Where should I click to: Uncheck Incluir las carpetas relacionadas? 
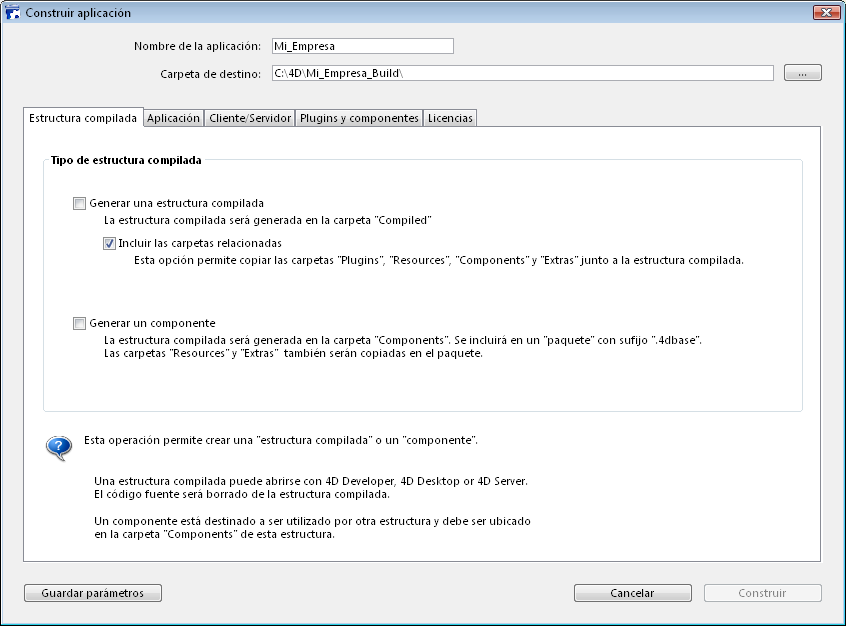(x=110, y=243)
